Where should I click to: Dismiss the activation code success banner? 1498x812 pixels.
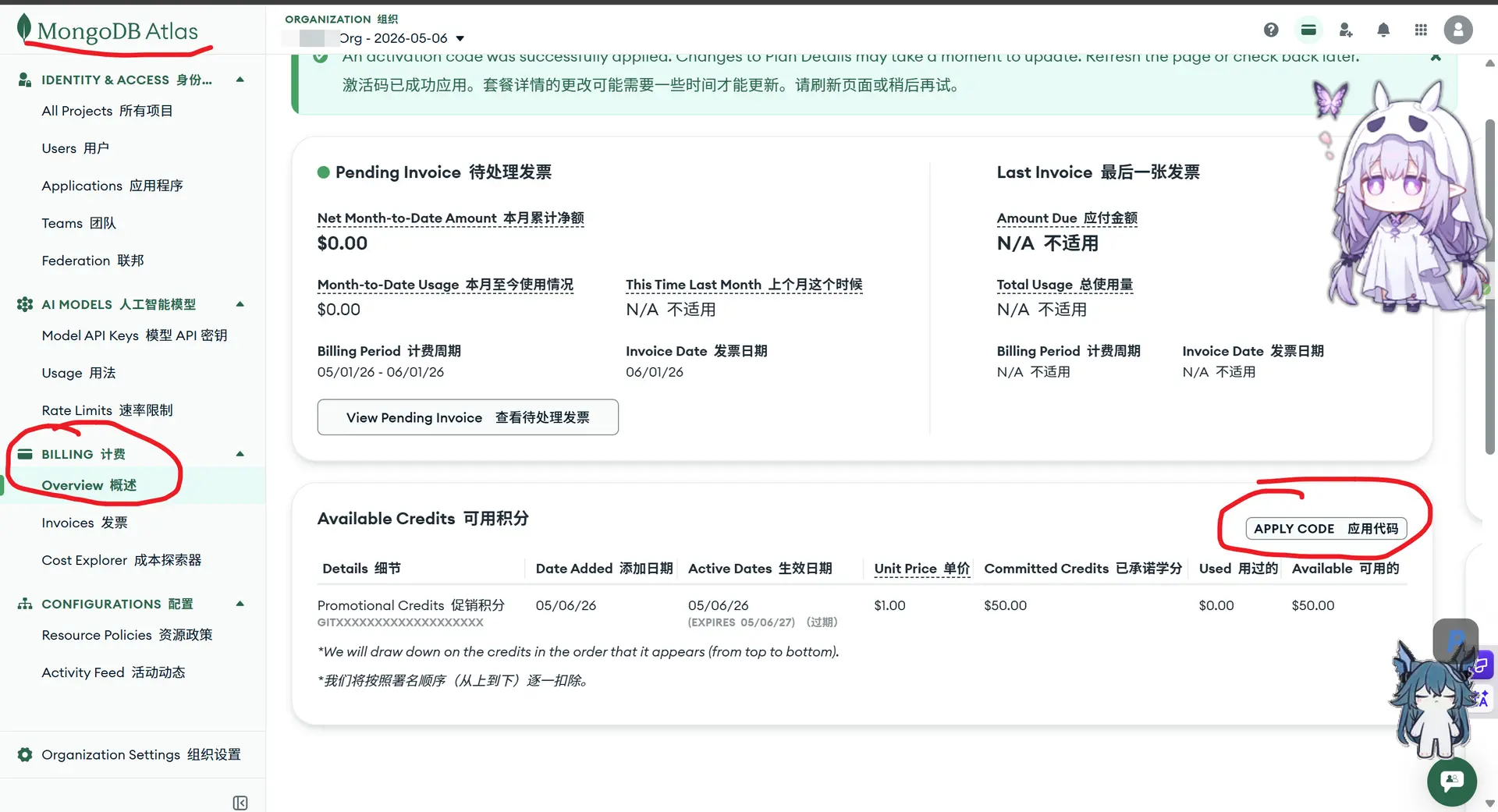[x=1436, y=57]
